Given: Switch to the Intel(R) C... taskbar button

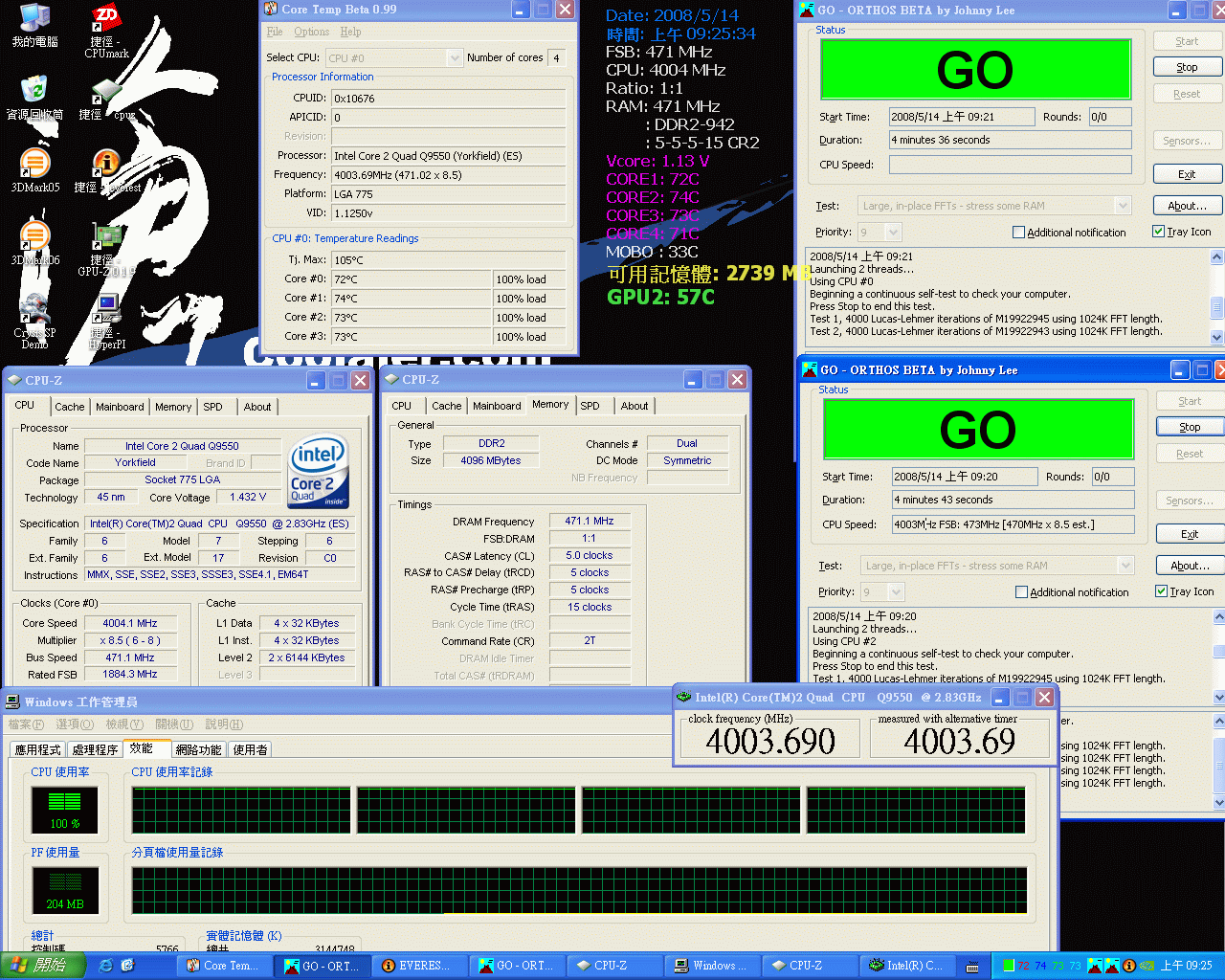Looking at the screenshot, I should [x=906, y=966].
